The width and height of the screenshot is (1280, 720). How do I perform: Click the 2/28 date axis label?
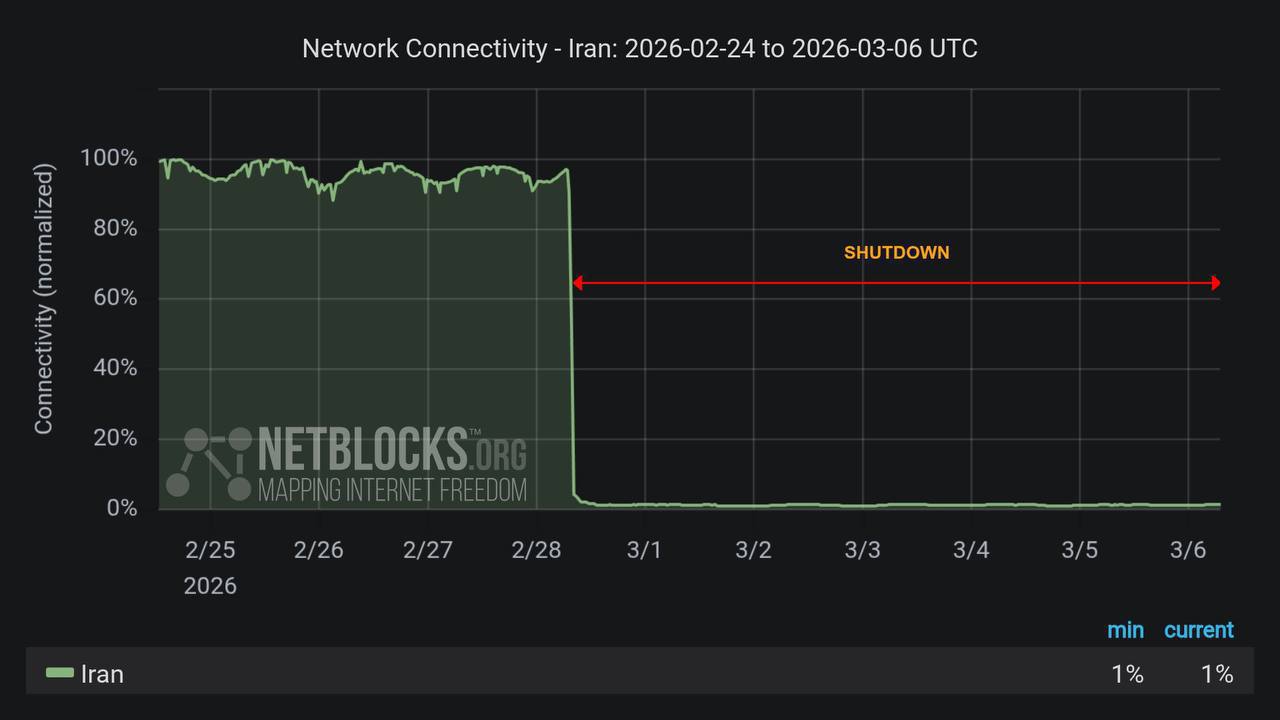(536, 550)
